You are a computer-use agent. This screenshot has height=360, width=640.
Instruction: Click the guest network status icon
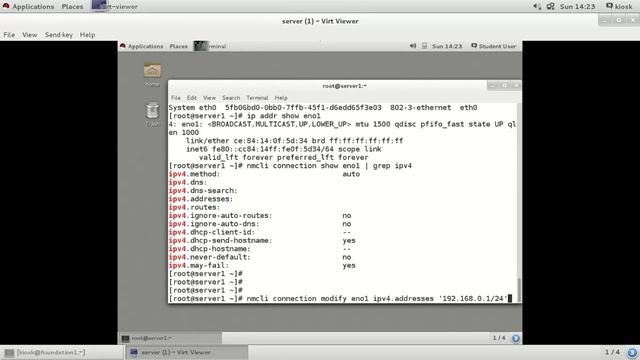coord(424,46)
